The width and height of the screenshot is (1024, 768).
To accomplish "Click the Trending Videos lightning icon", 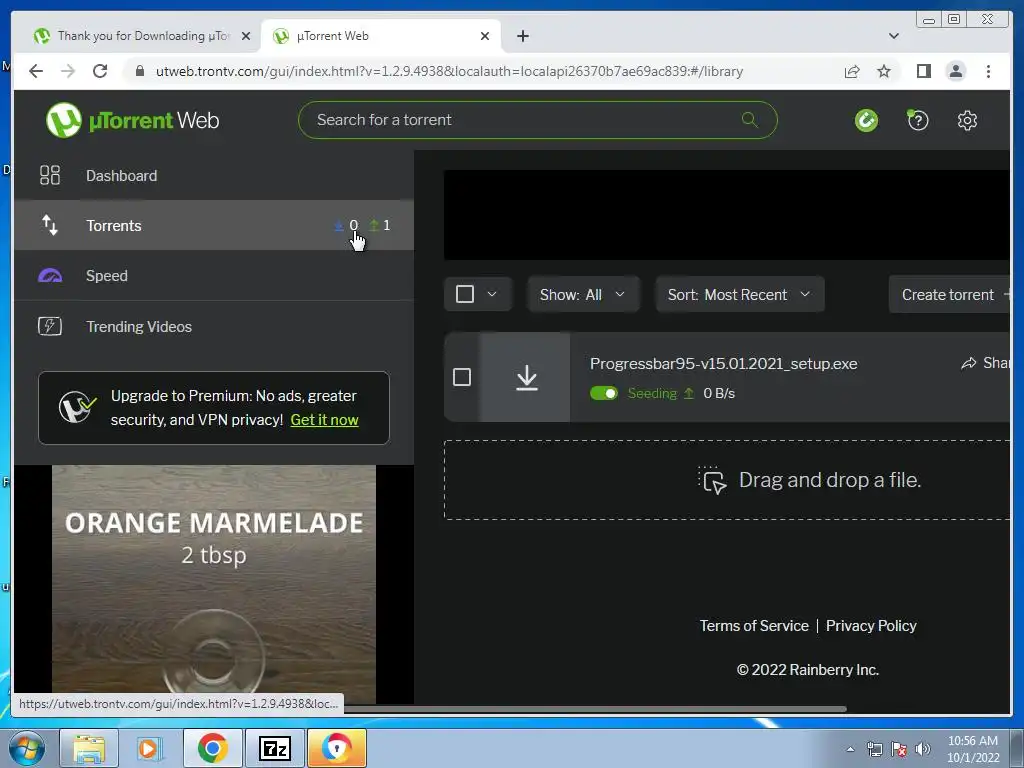I will [x=50, y=326].
